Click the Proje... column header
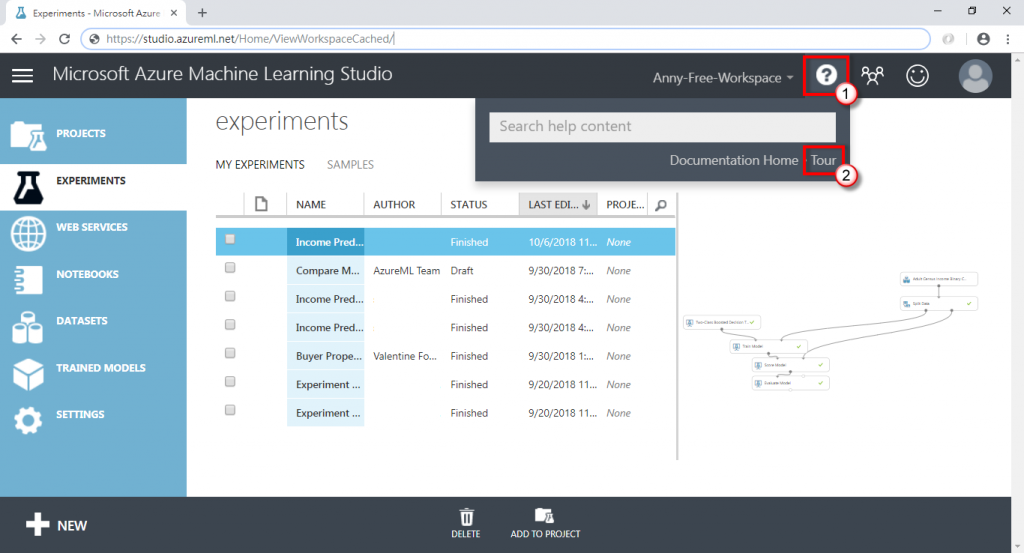This screenshot has width=1024, height=553. tap(625, 204)
